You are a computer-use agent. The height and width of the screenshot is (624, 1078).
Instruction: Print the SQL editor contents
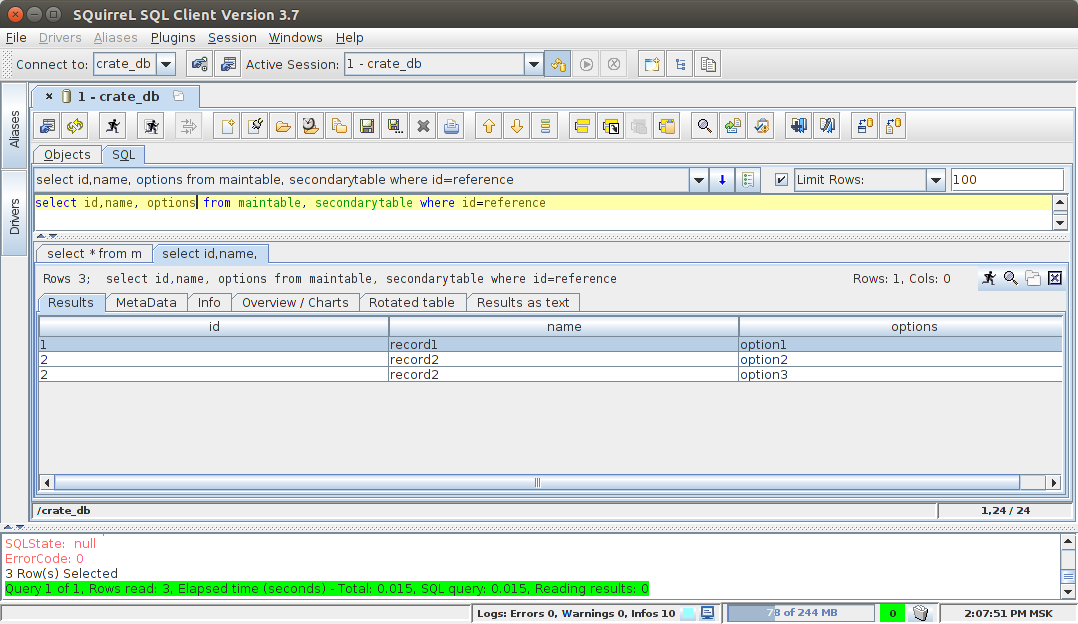point(450,126)
